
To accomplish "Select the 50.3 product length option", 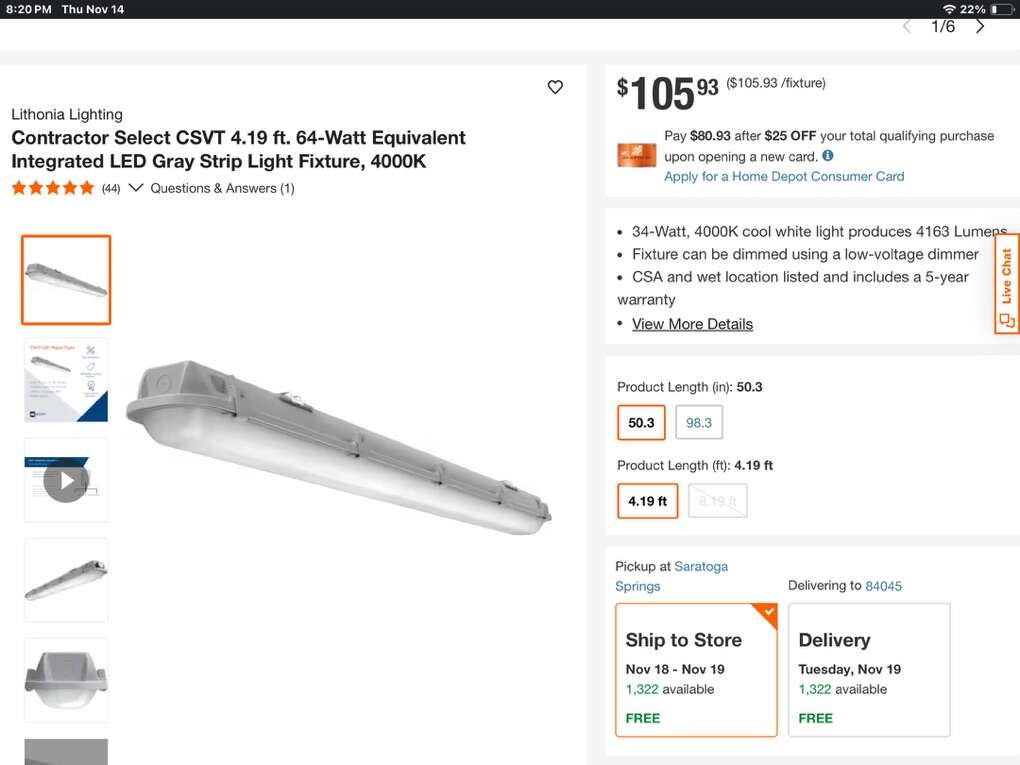I will [x=641, y=422].
